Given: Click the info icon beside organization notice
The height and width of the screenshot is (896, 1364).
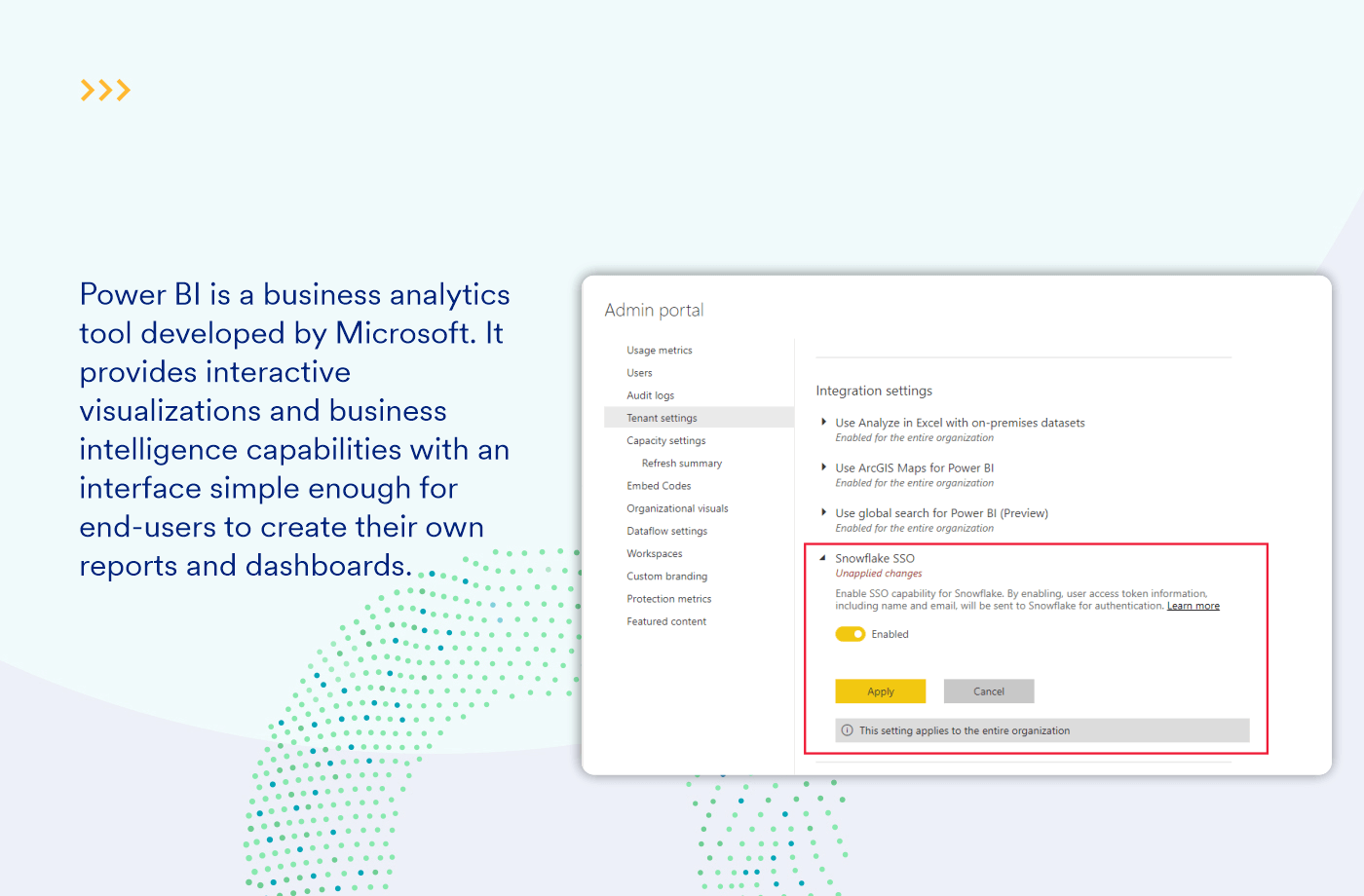Looking at the screenshot, I should pyautogui.click(x=848, y=730).
